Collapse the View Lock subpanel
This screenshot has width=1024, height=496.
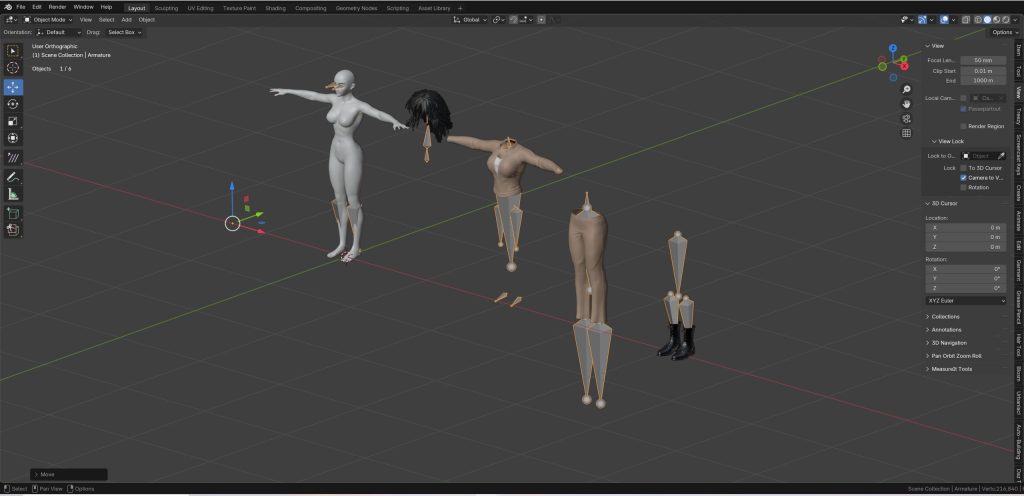point(950,141)
